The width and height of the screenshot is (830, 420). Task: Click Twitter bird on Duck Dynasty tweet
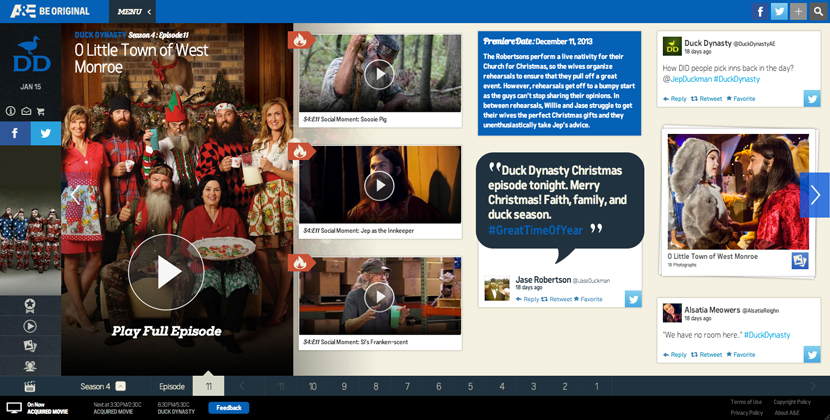point(811,99)
